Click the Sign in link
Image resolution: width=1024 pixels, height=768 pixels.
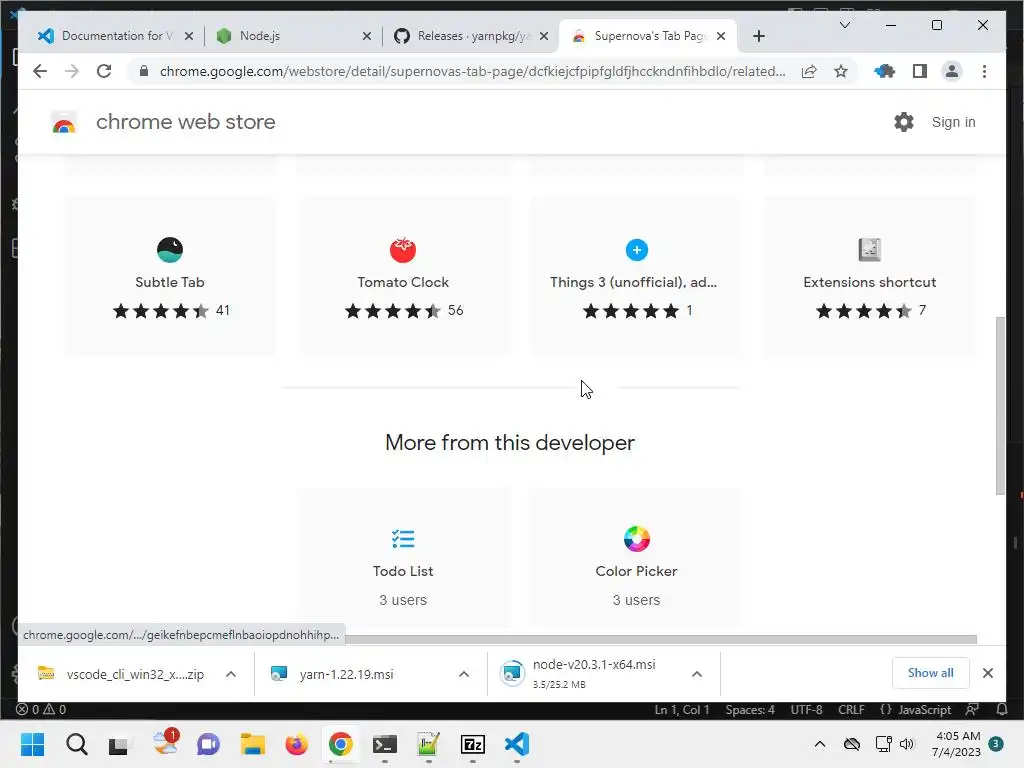(953, 122)
